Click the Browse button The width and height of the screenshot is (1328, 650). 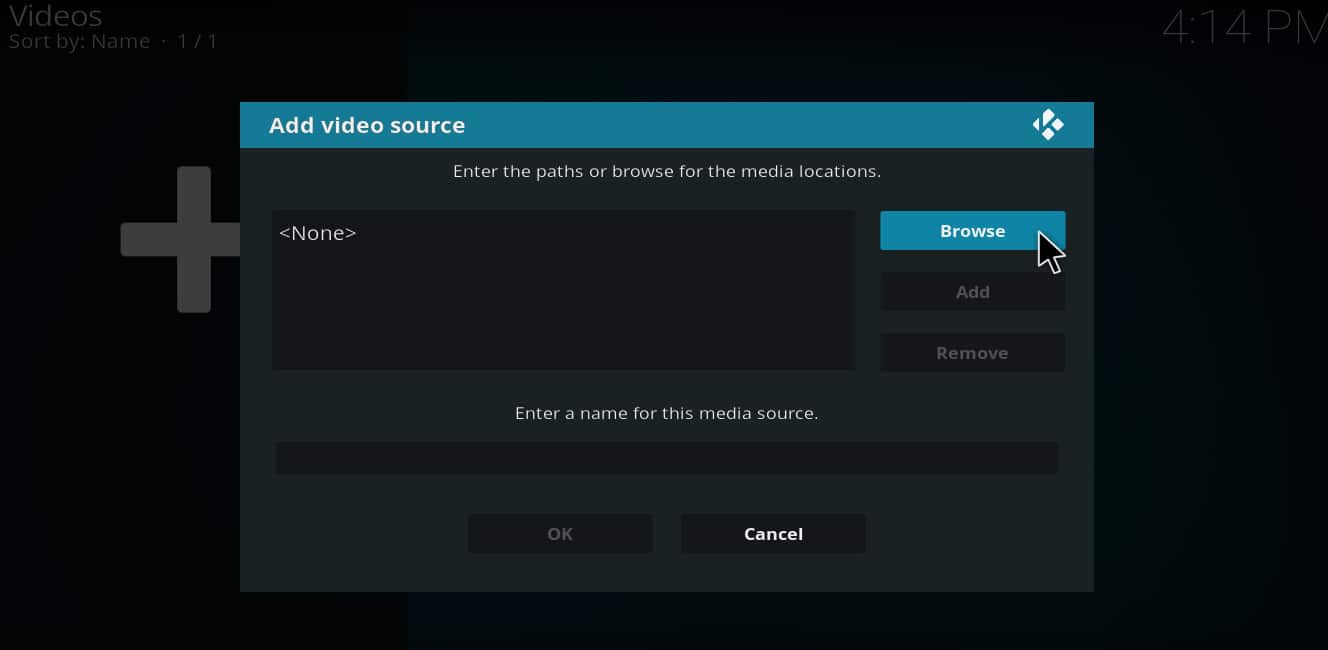coord(972,231)
